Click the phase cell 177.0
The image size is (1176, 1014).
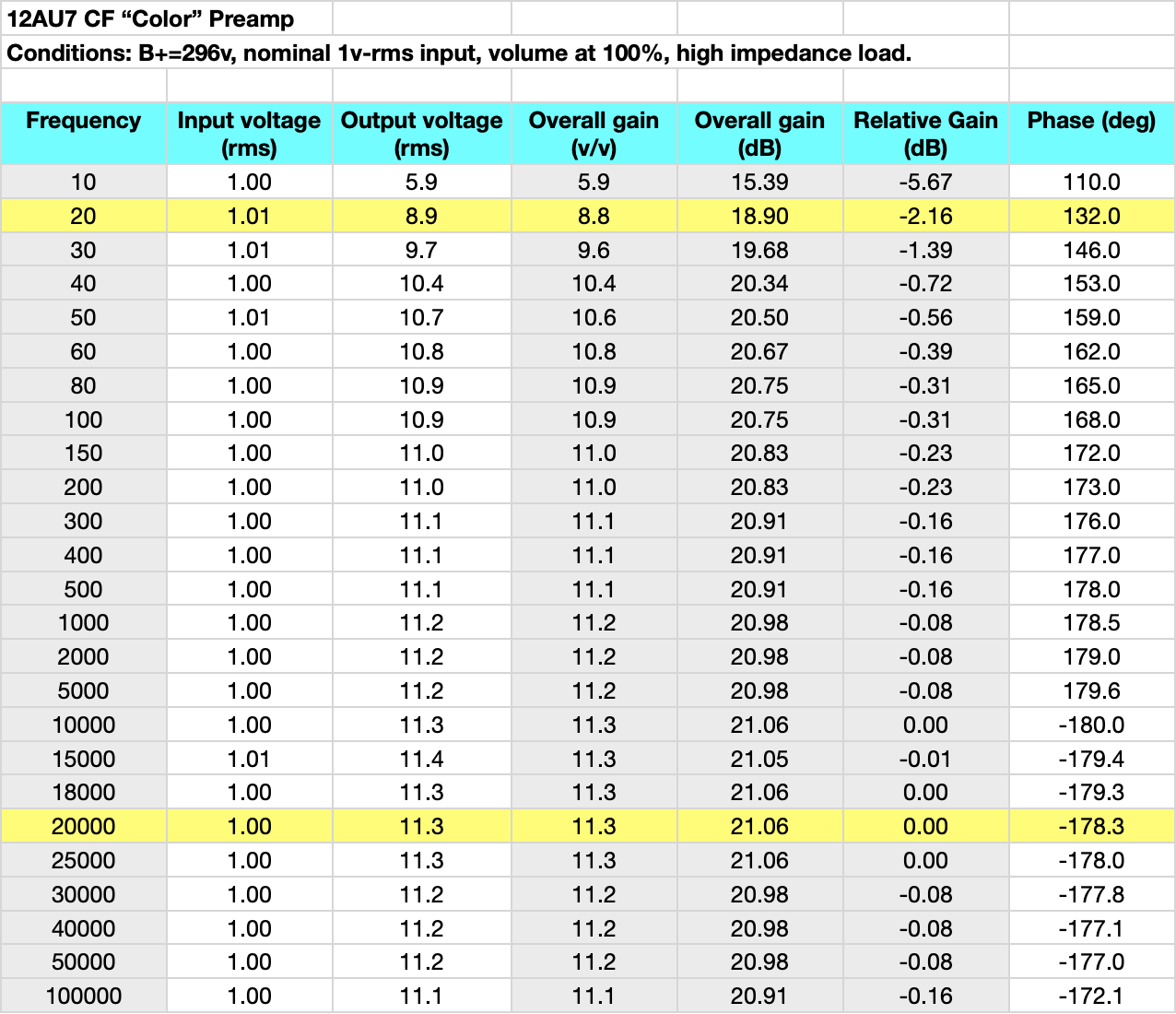pos(1091,555)
